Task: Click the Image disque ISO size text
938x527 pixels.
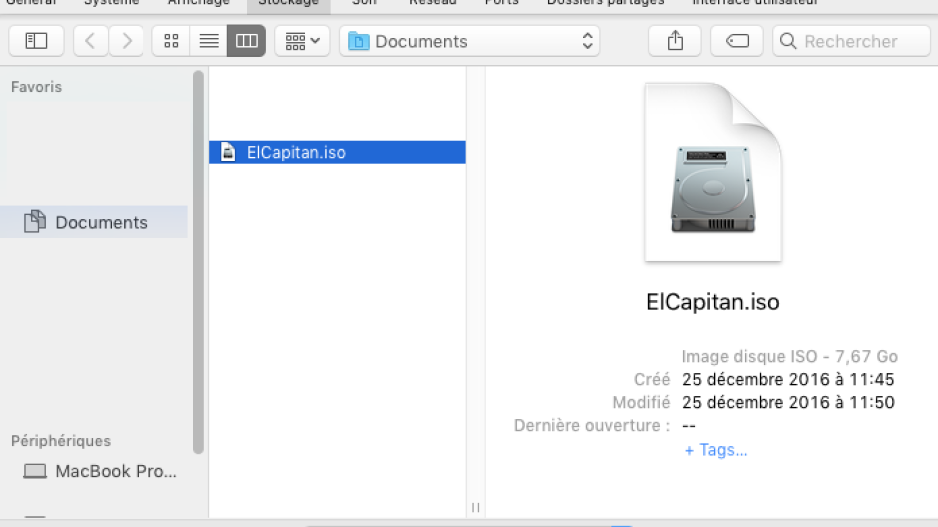Action: [790, 357]
